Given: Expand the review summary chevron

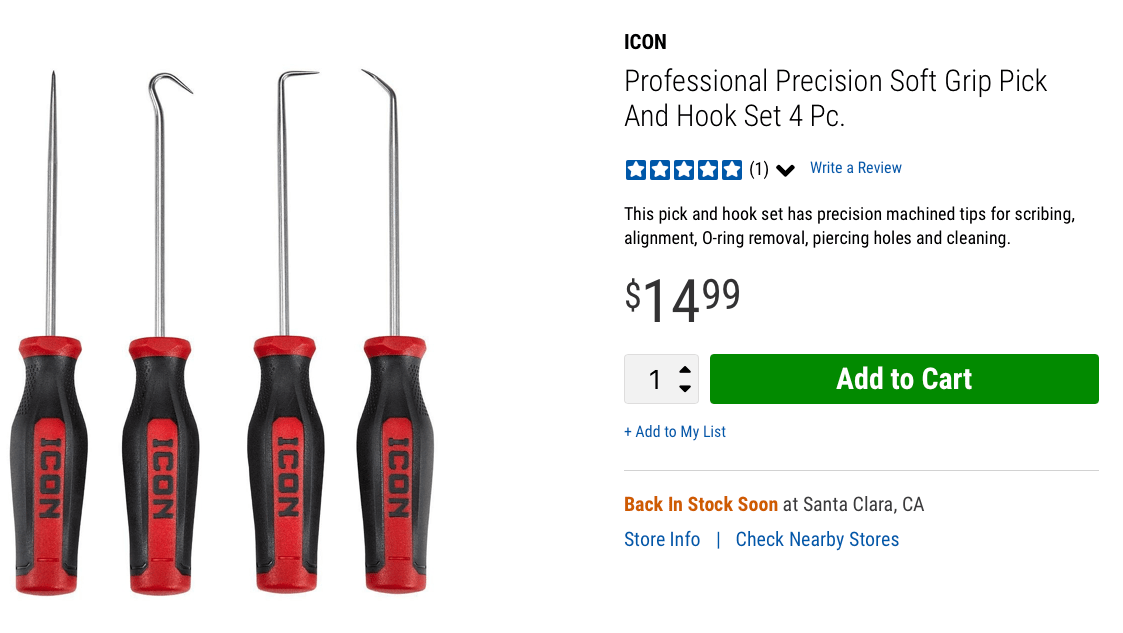Looking at the screenshot, I should 785,169.
